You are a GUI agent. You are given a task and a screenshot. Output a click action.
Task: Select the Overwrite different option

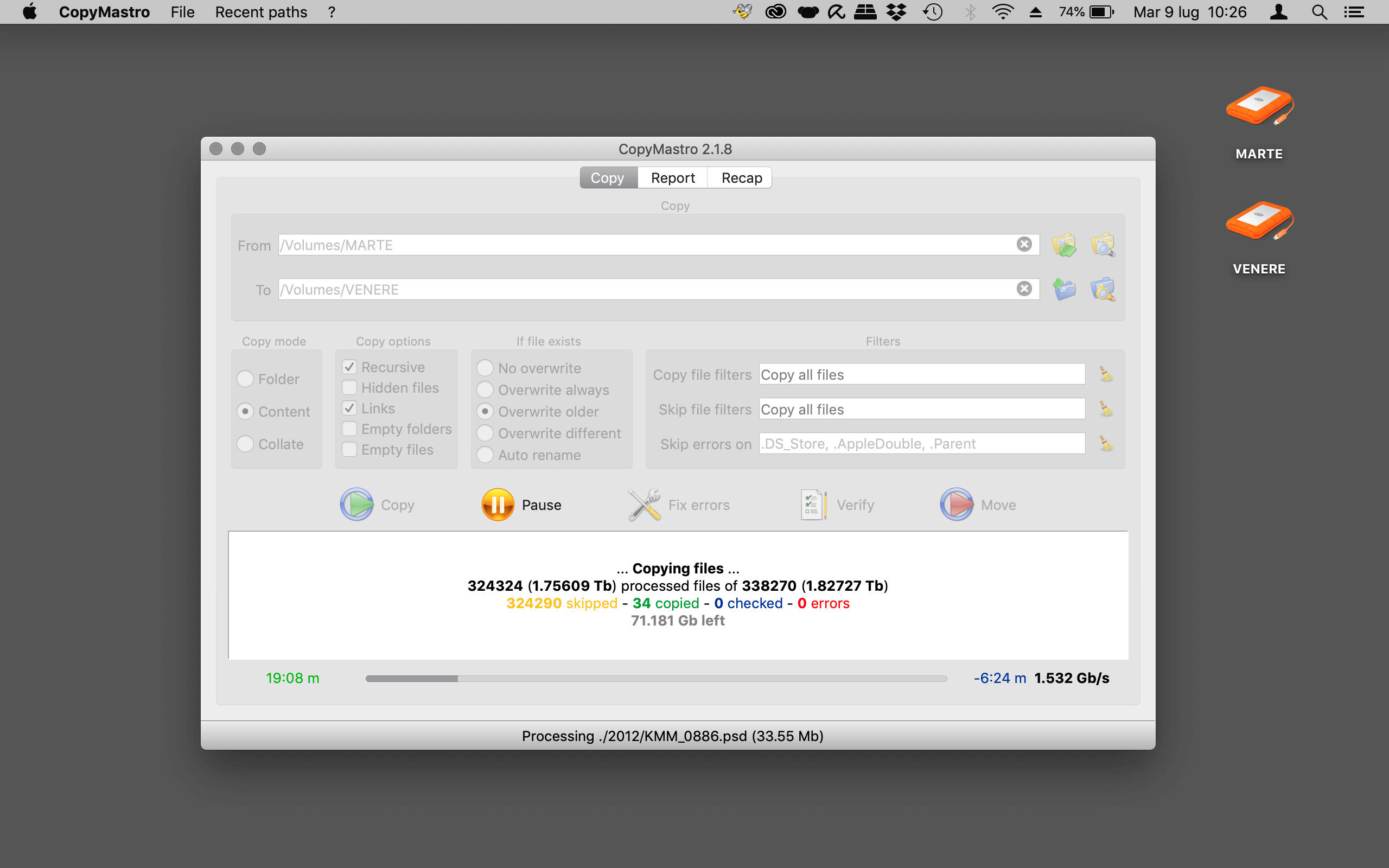point(485,433)
